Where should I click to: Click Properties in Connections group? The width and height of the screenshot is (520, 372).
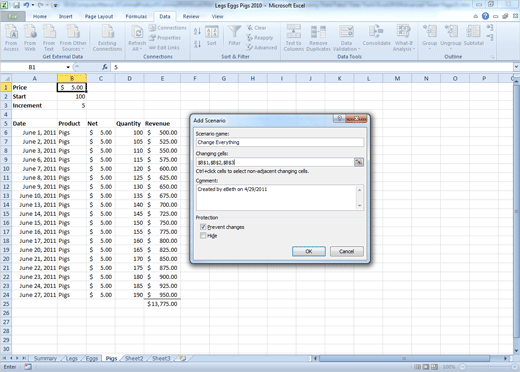coord(165,38)
